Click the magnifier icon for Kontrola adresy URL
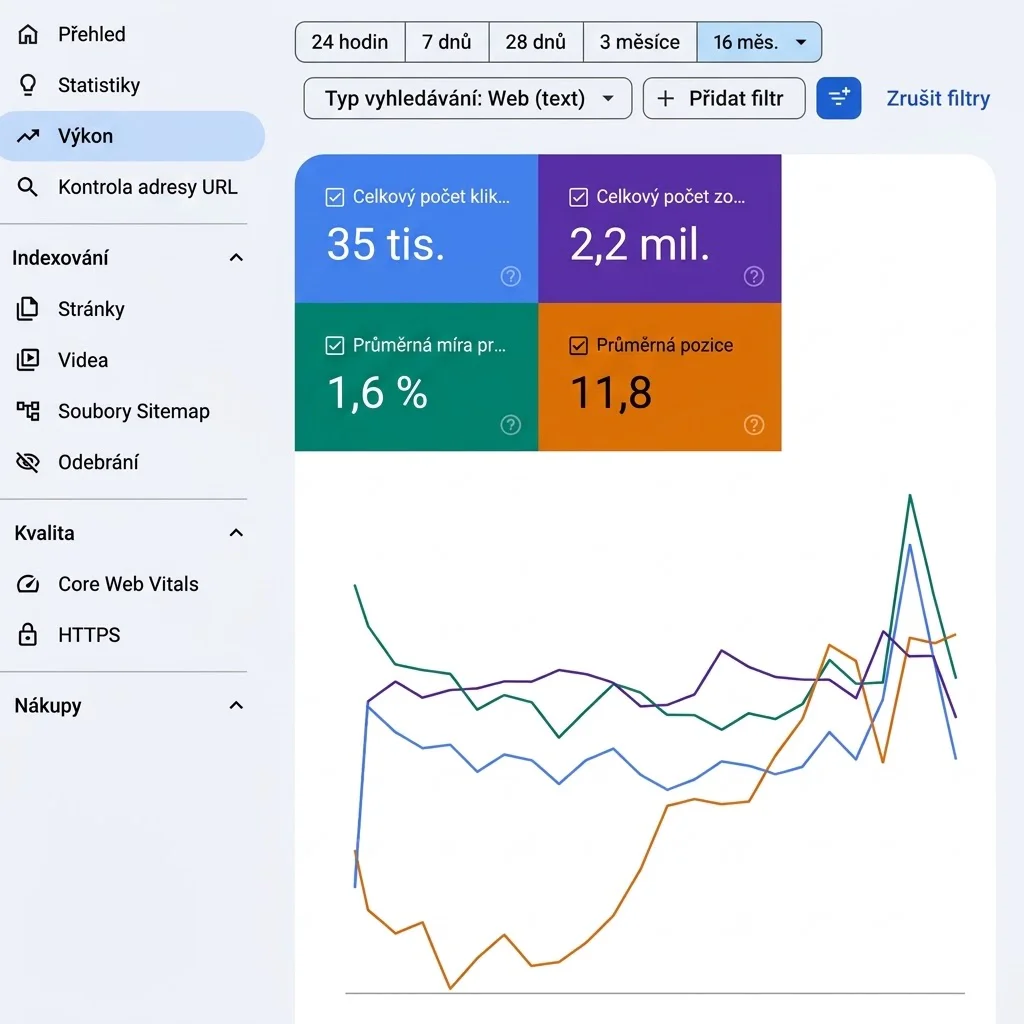 click(x=27, y=187)
